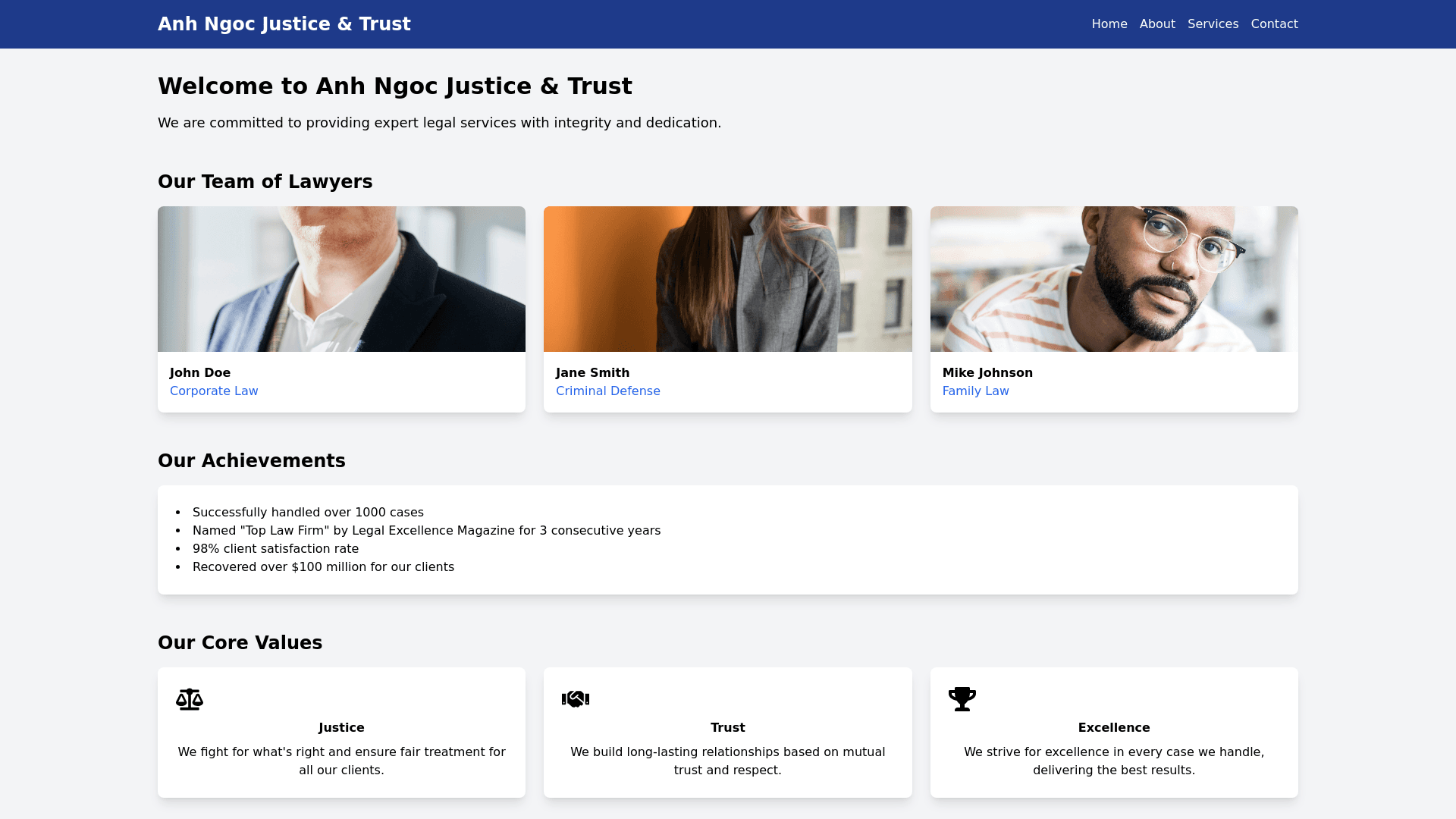This screenshot has height=819, width=1456.
Task: Select Mike Johnson's photo
Action: click(1114, 279)
